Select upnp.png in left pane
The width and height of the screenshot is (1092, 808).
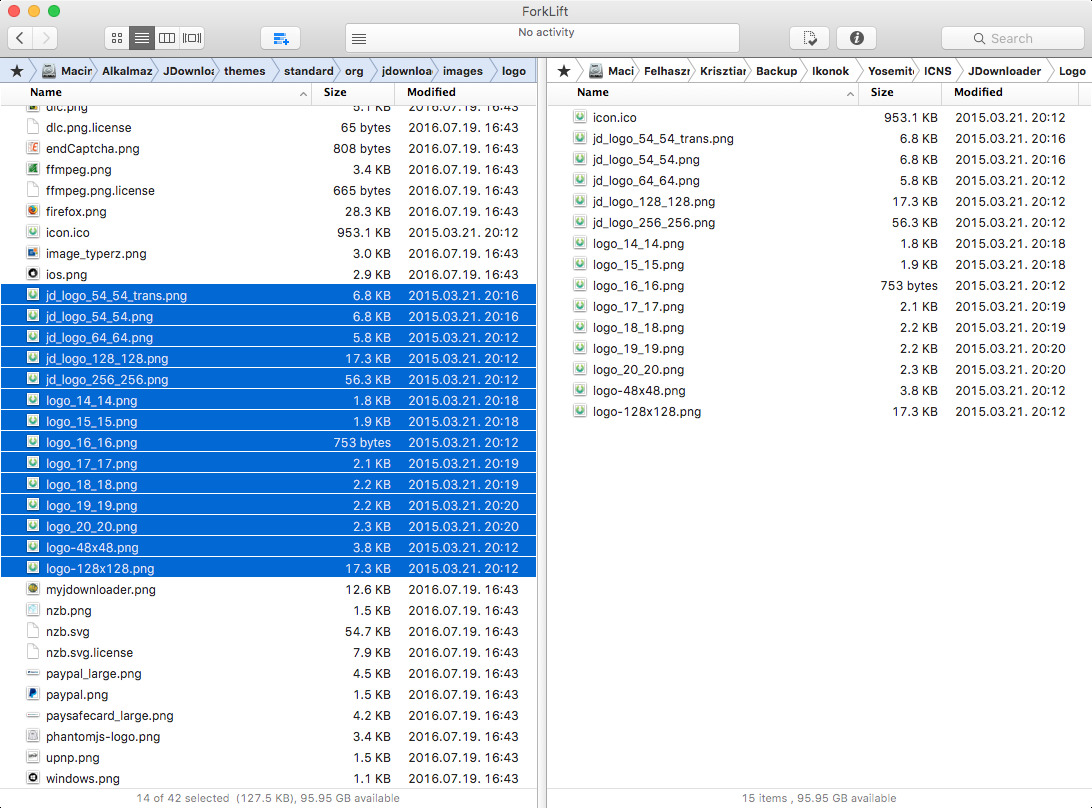269,757
